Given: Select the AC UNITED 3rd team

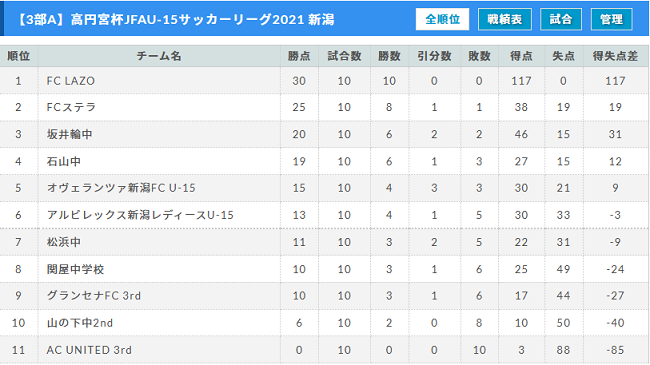Looking at the screenshot, I should click(89, 350).
